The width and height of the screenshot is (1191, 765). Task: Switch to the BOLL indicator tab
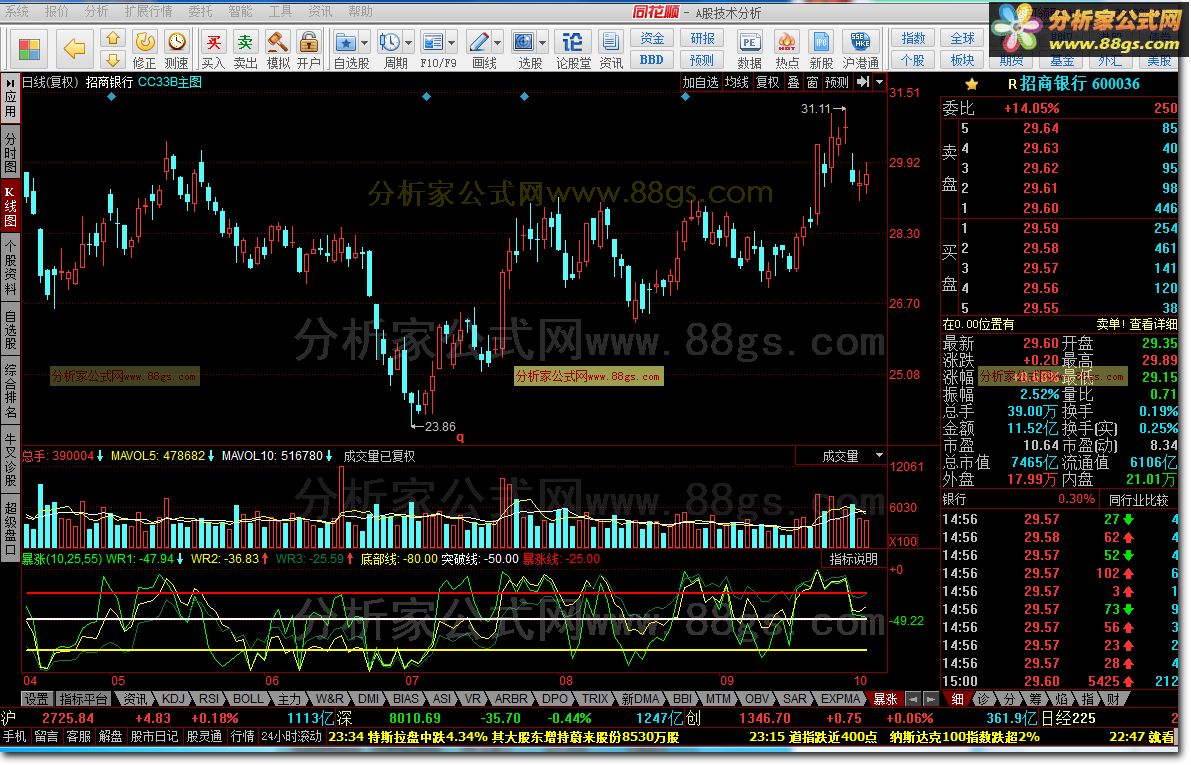tap(248, 699)
